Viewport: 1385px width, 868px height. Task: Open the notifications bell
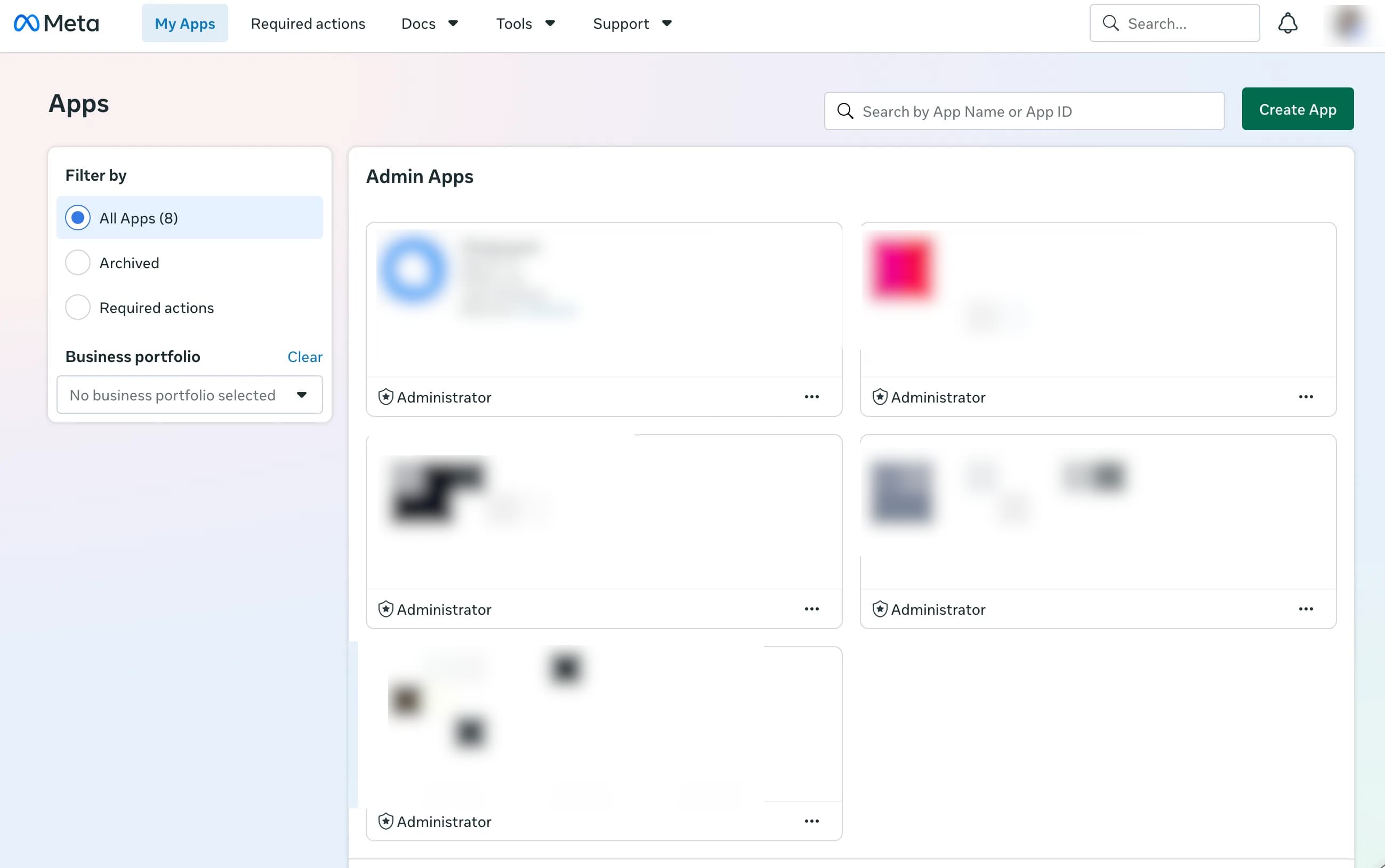(1287, 23)
